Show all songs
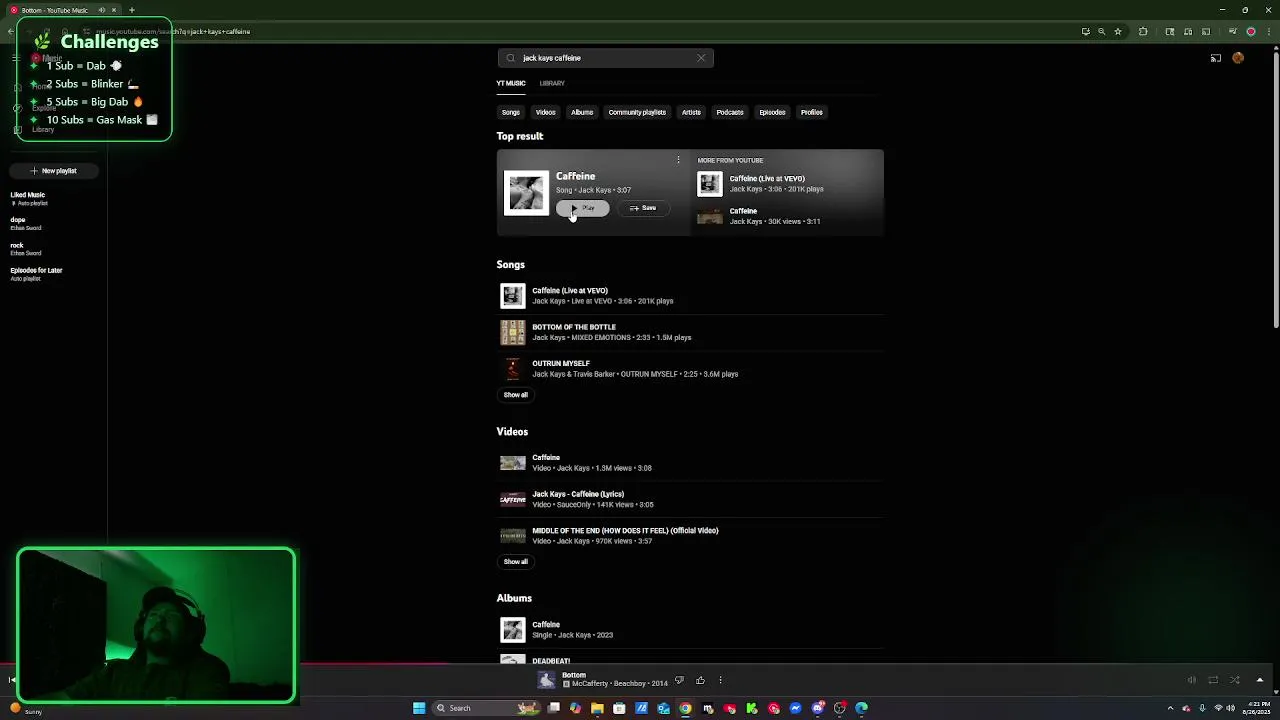Viewport: 1280px width, 720px height. 515,395
